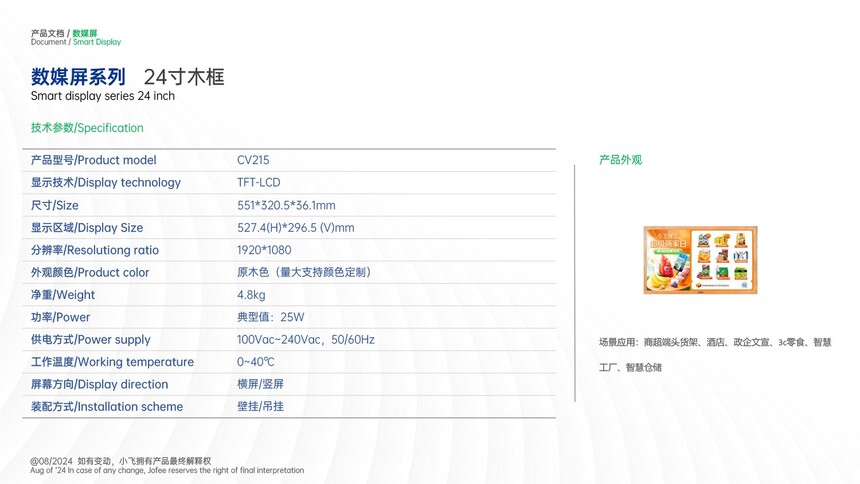
Task: Click the heading '24寸木框'
Action: pyautogui.click(x=184, y=77)
